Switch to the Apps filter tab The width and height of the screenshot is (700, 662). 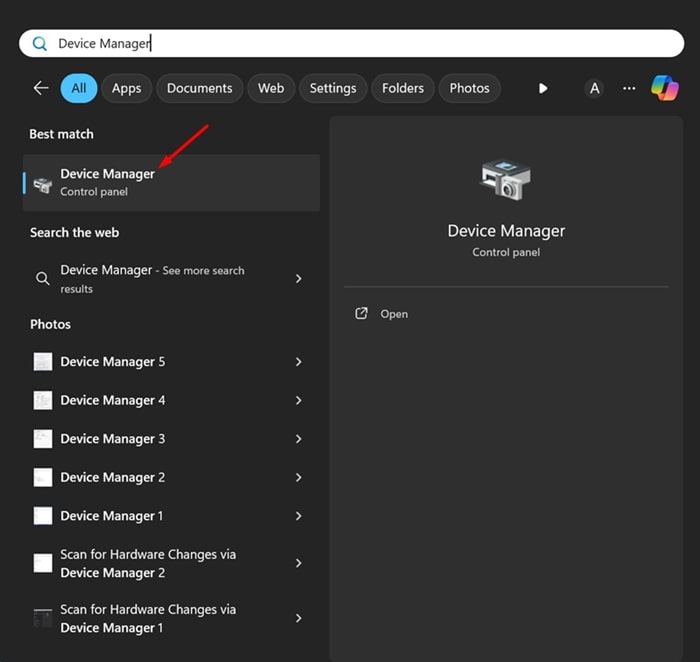126,88
